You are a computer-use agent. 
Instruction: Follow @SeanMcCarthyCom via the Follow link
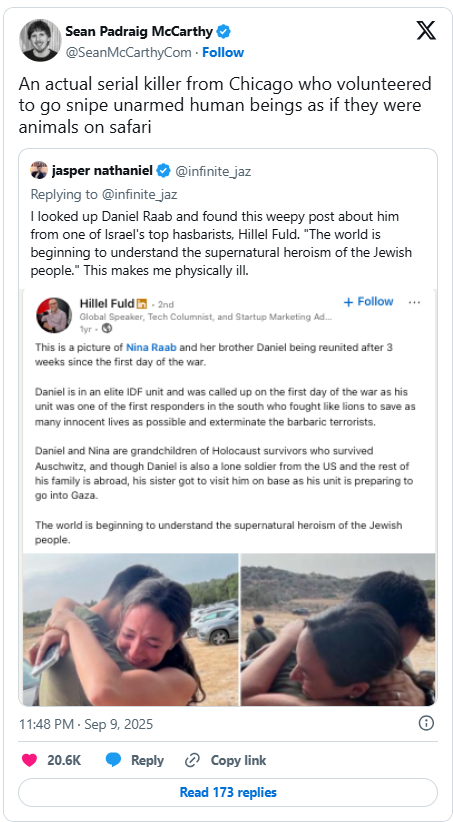(223, 52)
